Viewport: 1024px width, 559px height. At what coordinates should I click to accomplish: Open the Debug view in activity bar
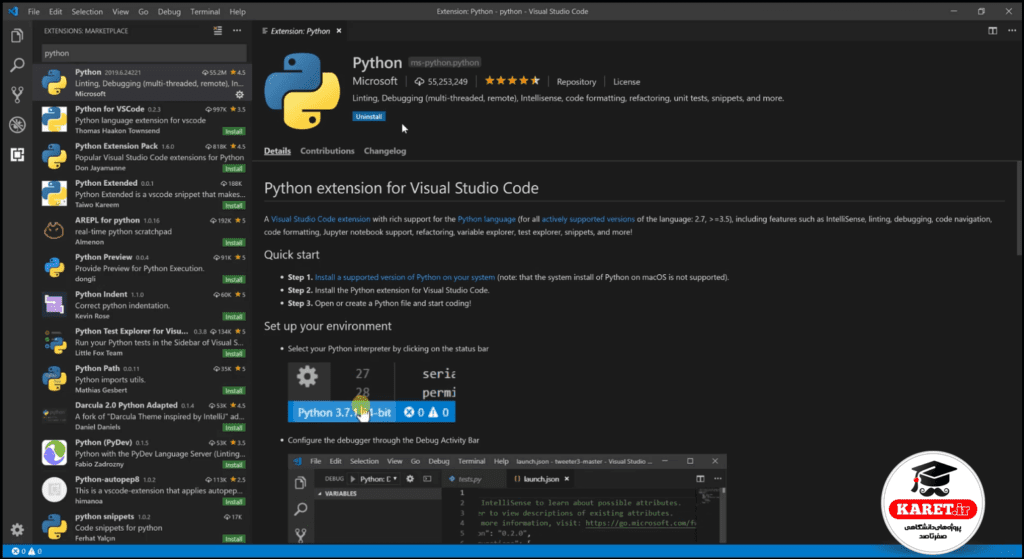click(18, 125)
